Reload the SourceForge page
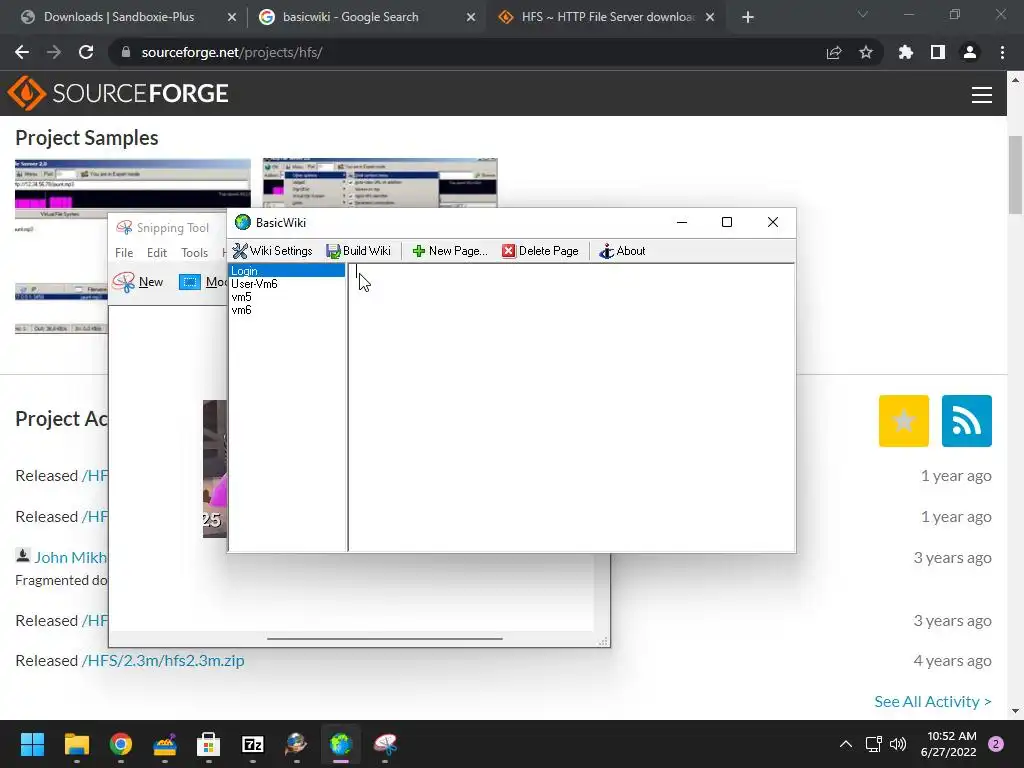Screen dimensions: 1024x768 tap(86, 52)
